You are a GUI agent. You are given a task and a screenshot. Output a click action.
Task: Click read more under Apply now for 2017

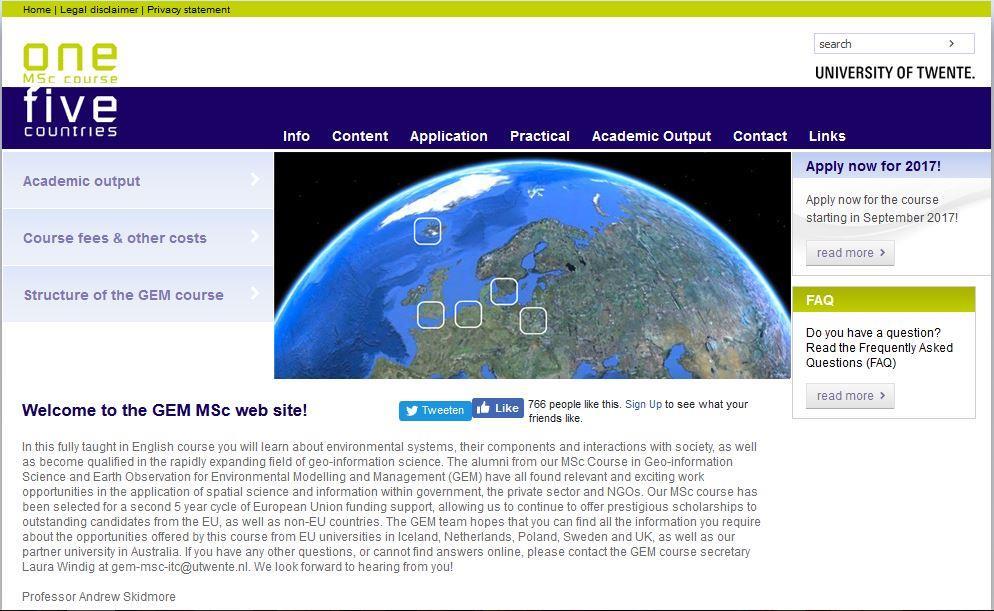coord(850,252)
